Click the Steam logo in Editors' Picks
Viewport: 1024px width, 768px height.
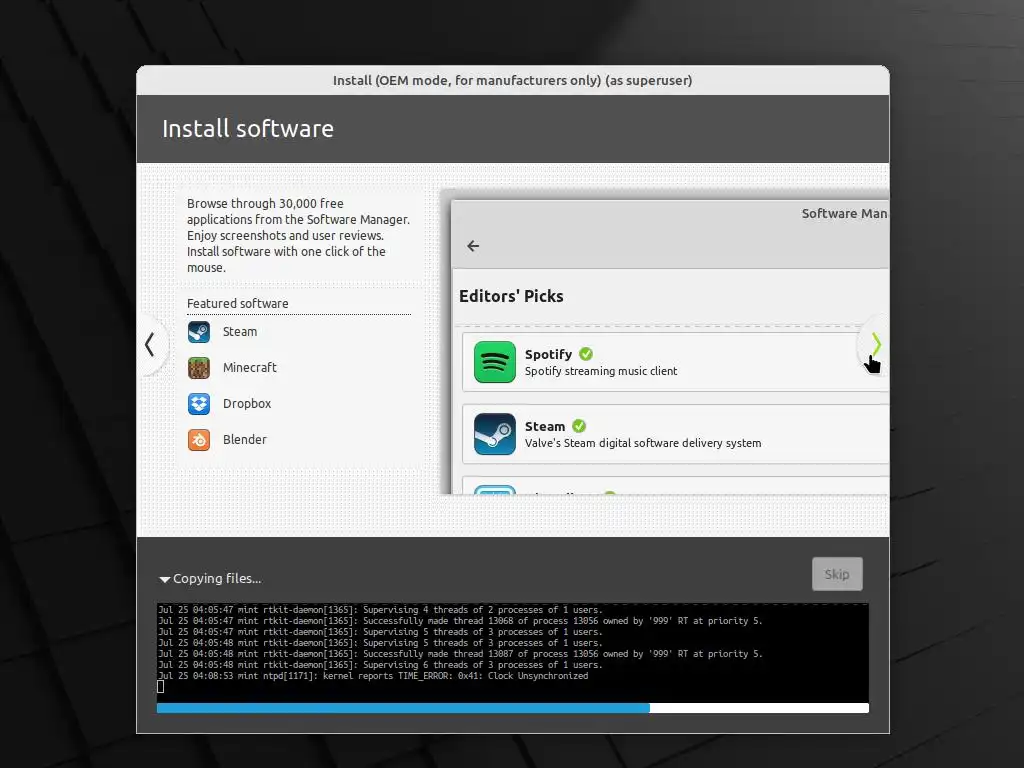click(x=494, y=434)
